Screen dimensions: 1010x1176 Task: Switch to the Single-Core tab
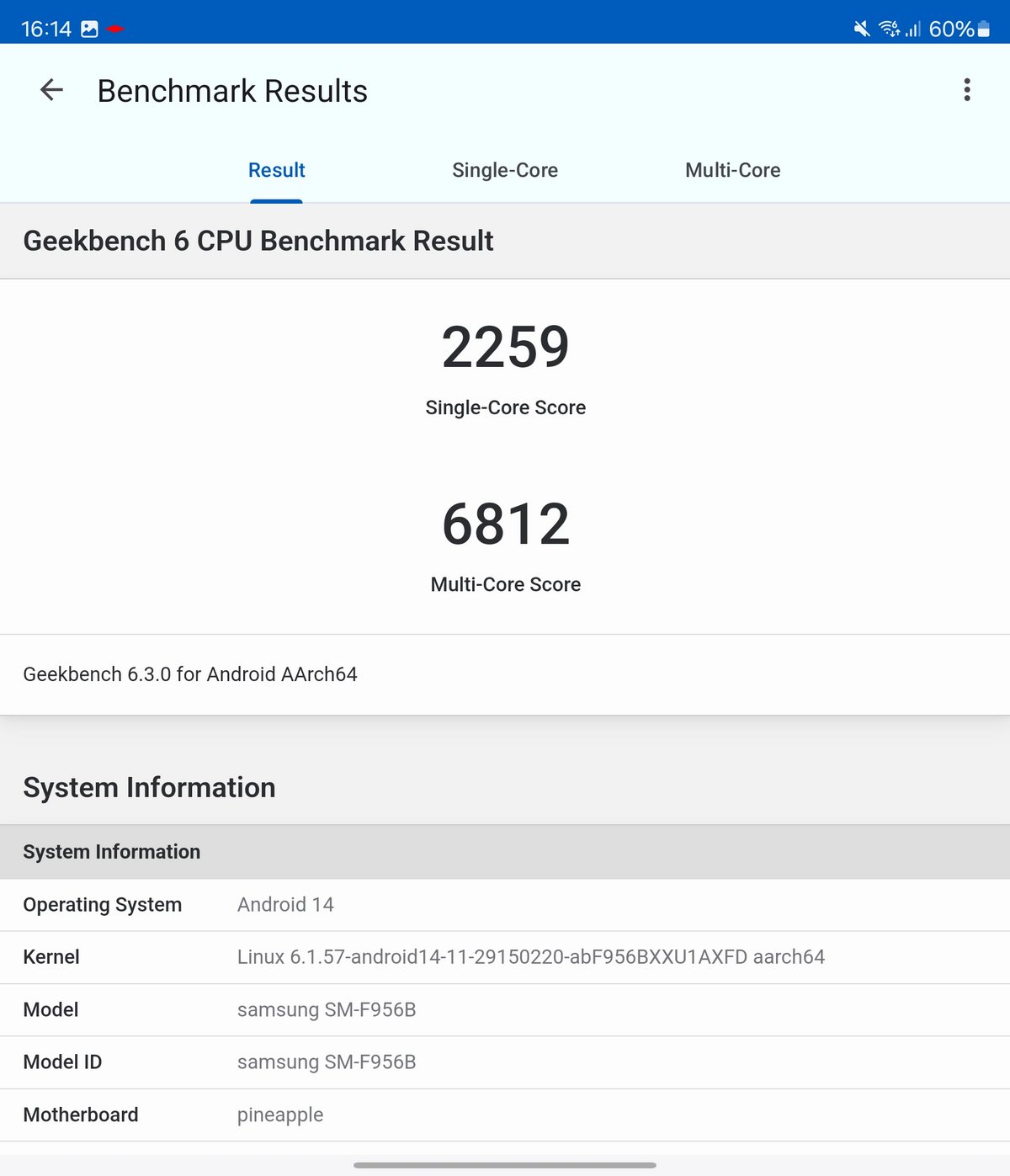click(x=504, y=170)
